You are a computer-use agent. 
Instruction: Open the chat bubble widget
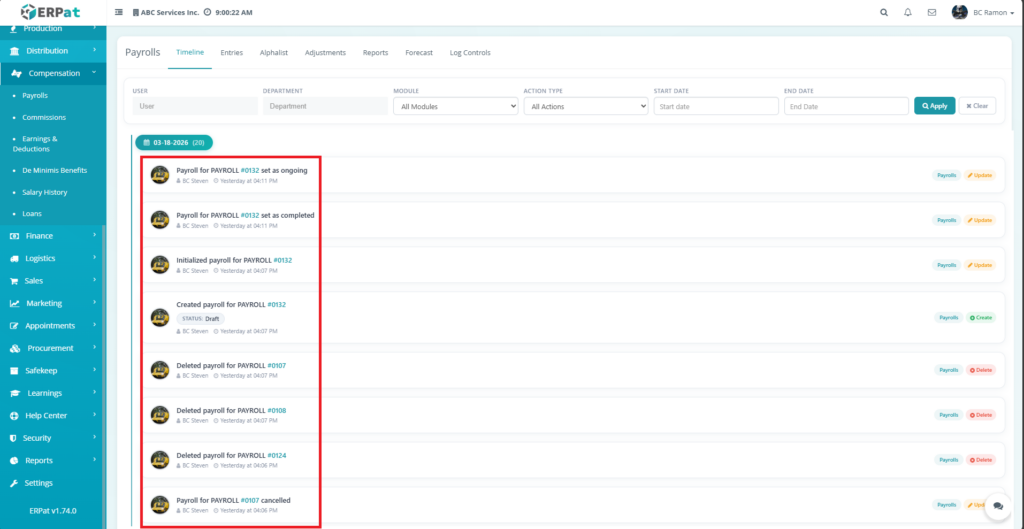pos(997,506)
